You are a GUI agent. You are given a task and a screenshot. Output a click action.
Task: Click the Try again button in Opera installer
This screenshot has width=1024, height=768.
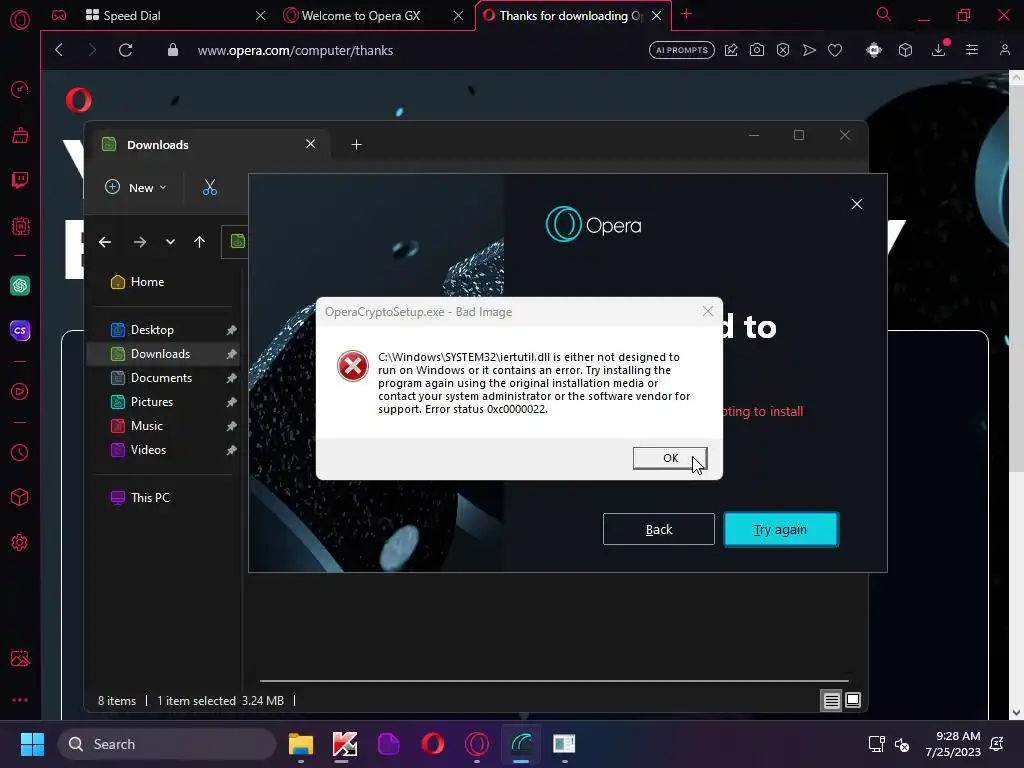[781, 529]
